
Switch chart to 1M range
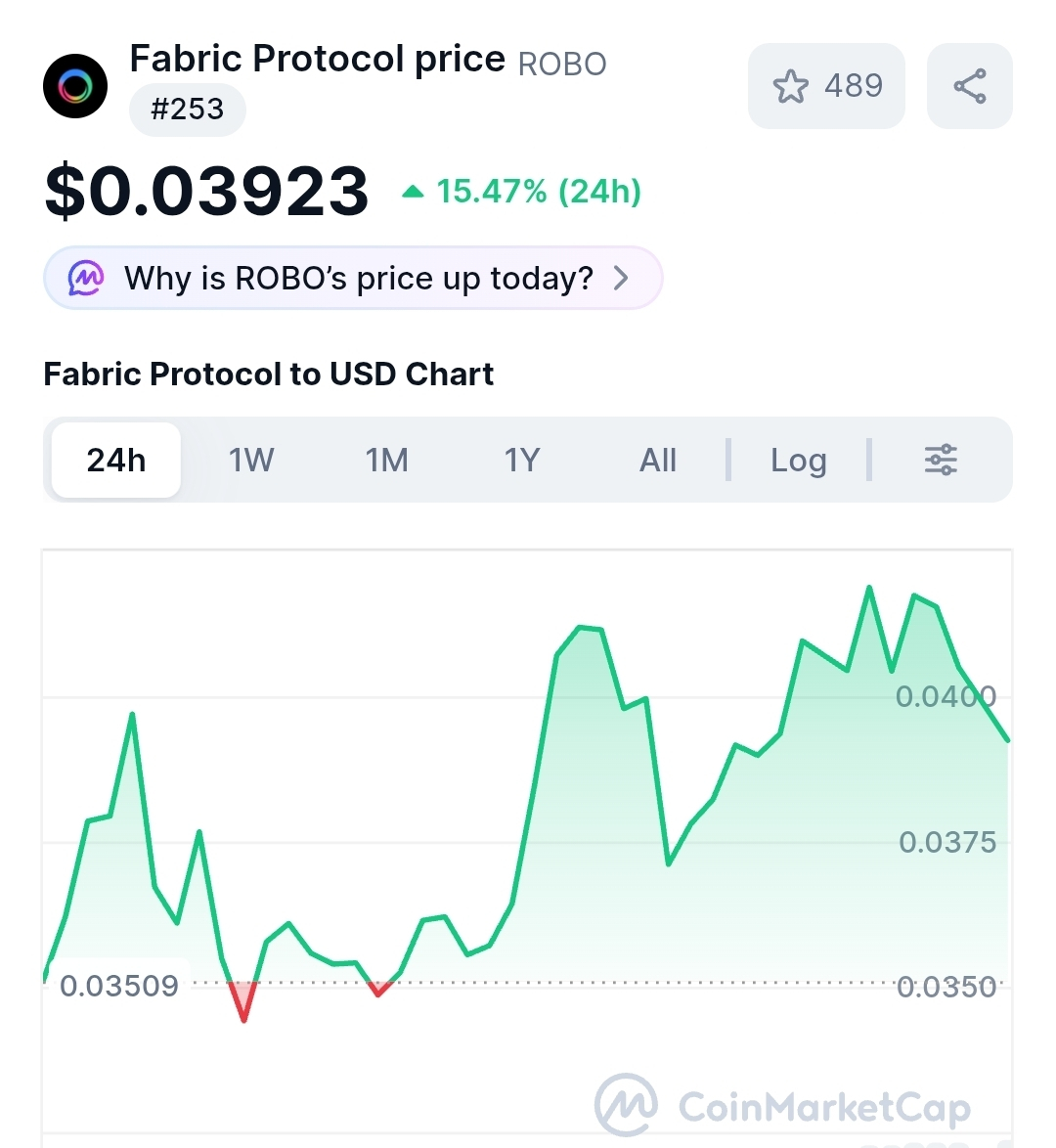tap(387, 460)
